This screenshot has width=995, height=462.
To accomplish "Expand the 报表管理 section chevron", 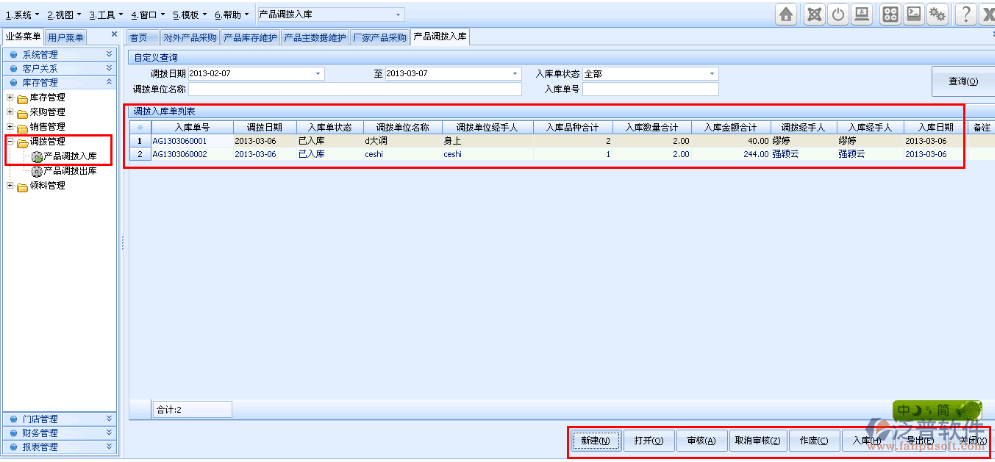I will click(109, 446).
